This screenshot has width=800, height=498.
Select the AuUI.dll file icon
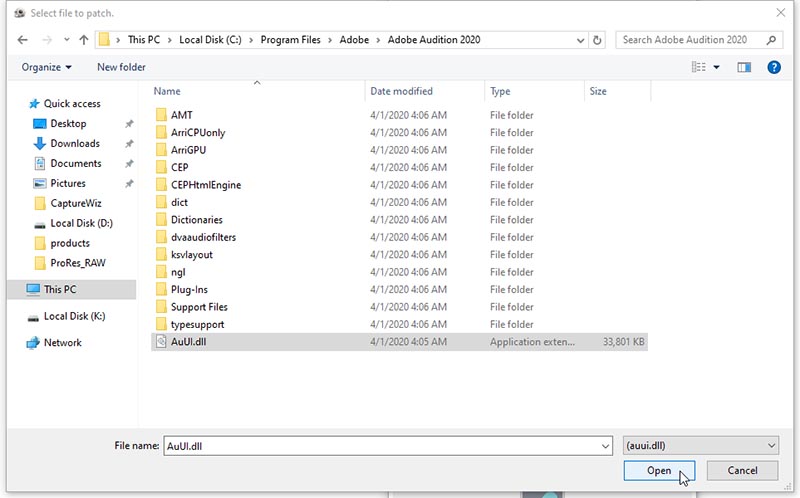161,341
